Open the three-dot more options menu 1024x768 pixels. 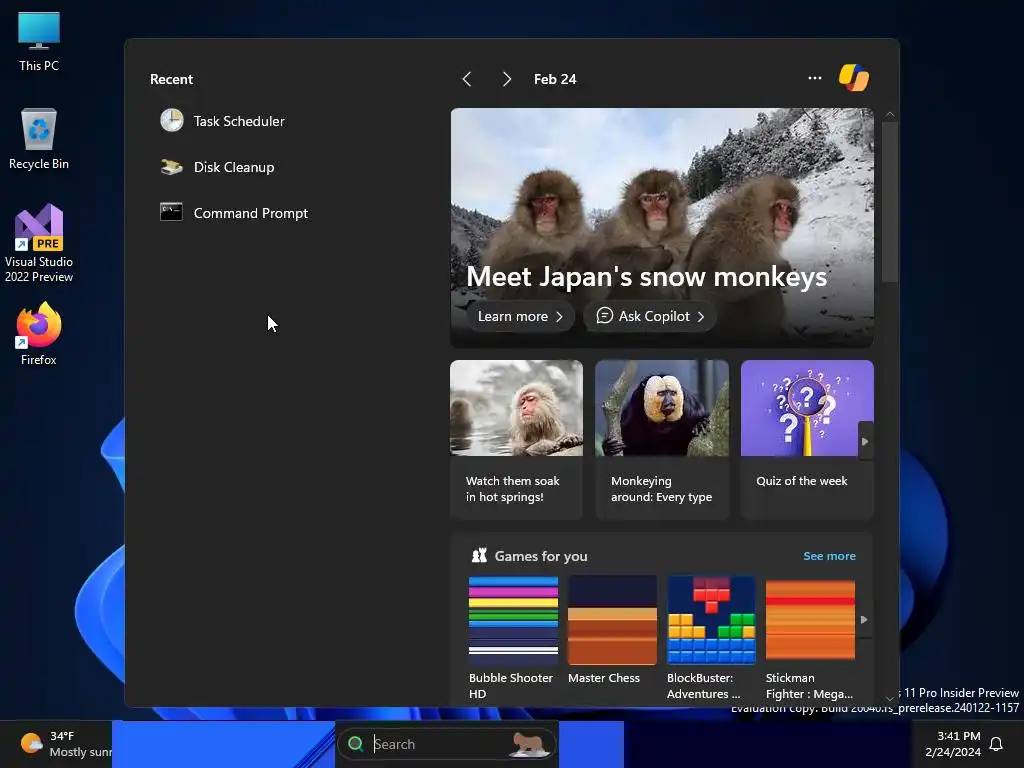(814, 78)
